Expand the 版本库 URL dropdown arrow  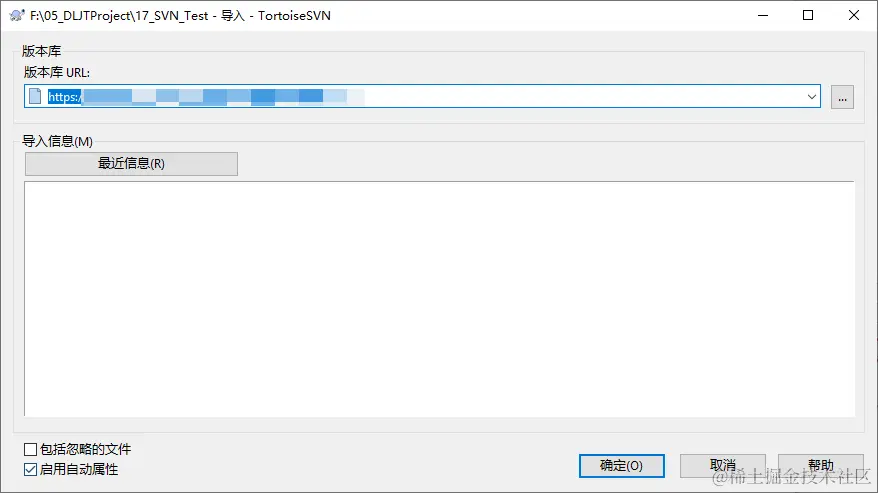(x=811, y=97)
